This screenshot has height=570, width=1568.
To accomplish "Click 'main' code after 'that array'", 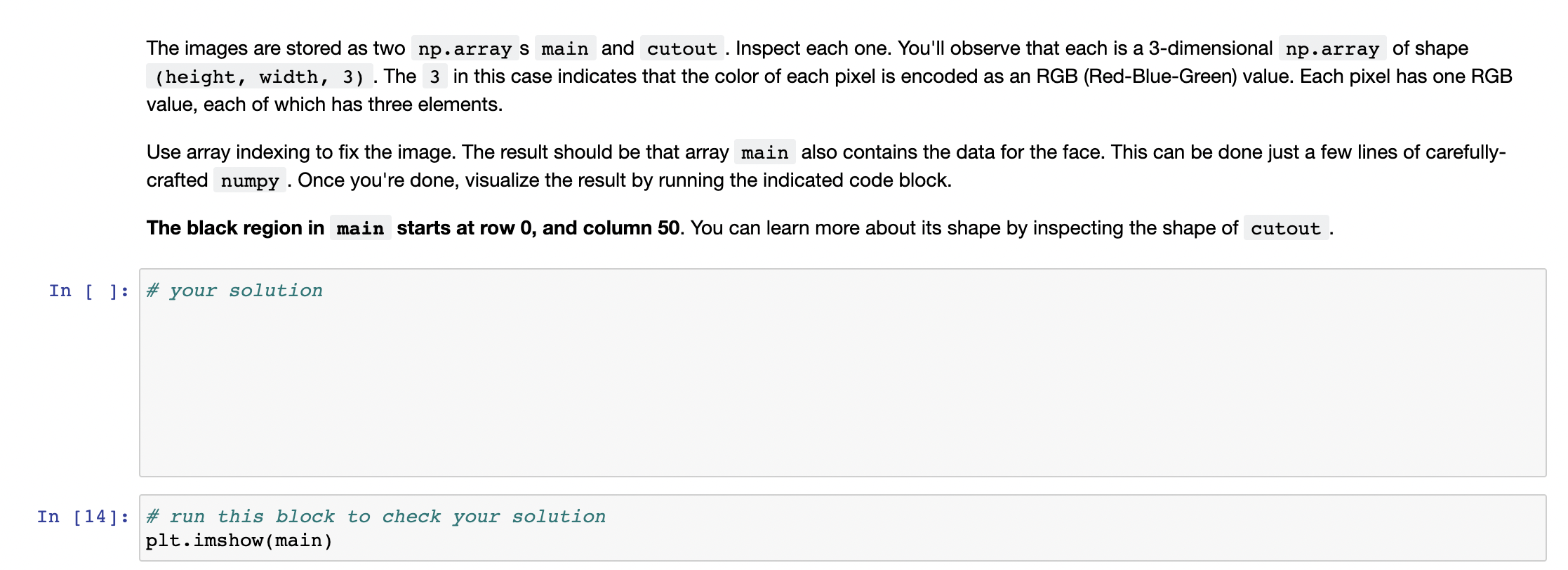I will pos(764,152).
